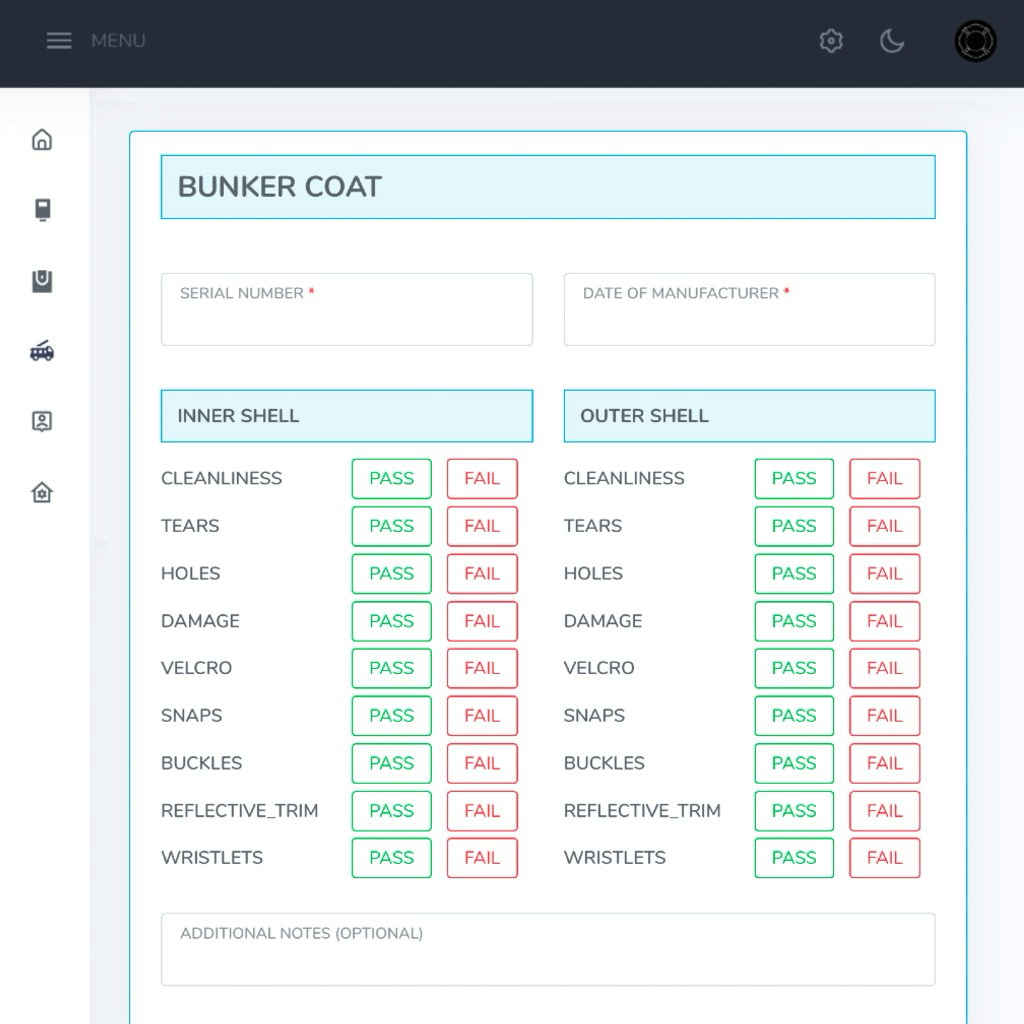Expand the hamburger MENU

pos(59,41)
